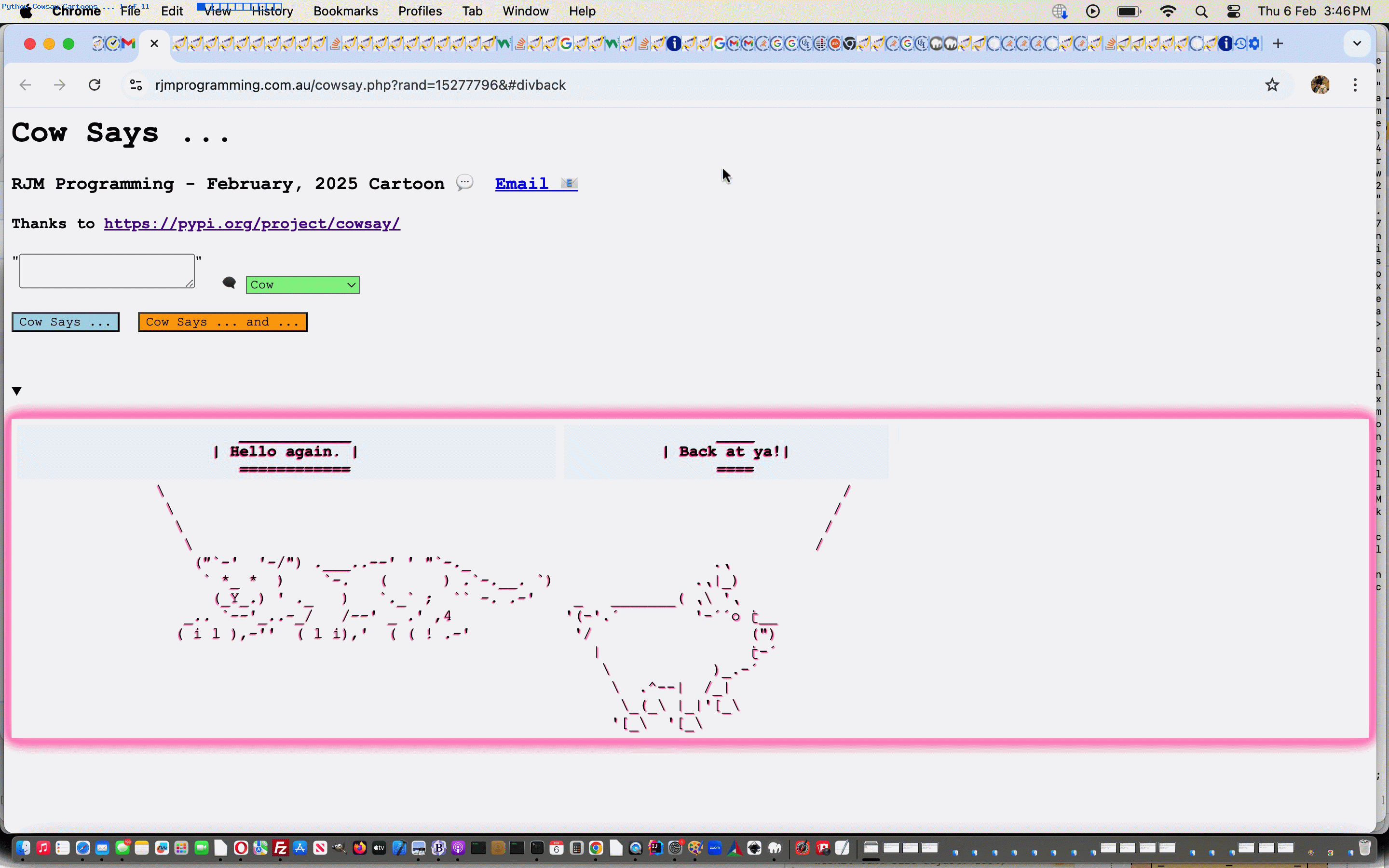Click the Now Playing icon in the menu bar
Viewport: 1389px width, 868px height.
1093,12
